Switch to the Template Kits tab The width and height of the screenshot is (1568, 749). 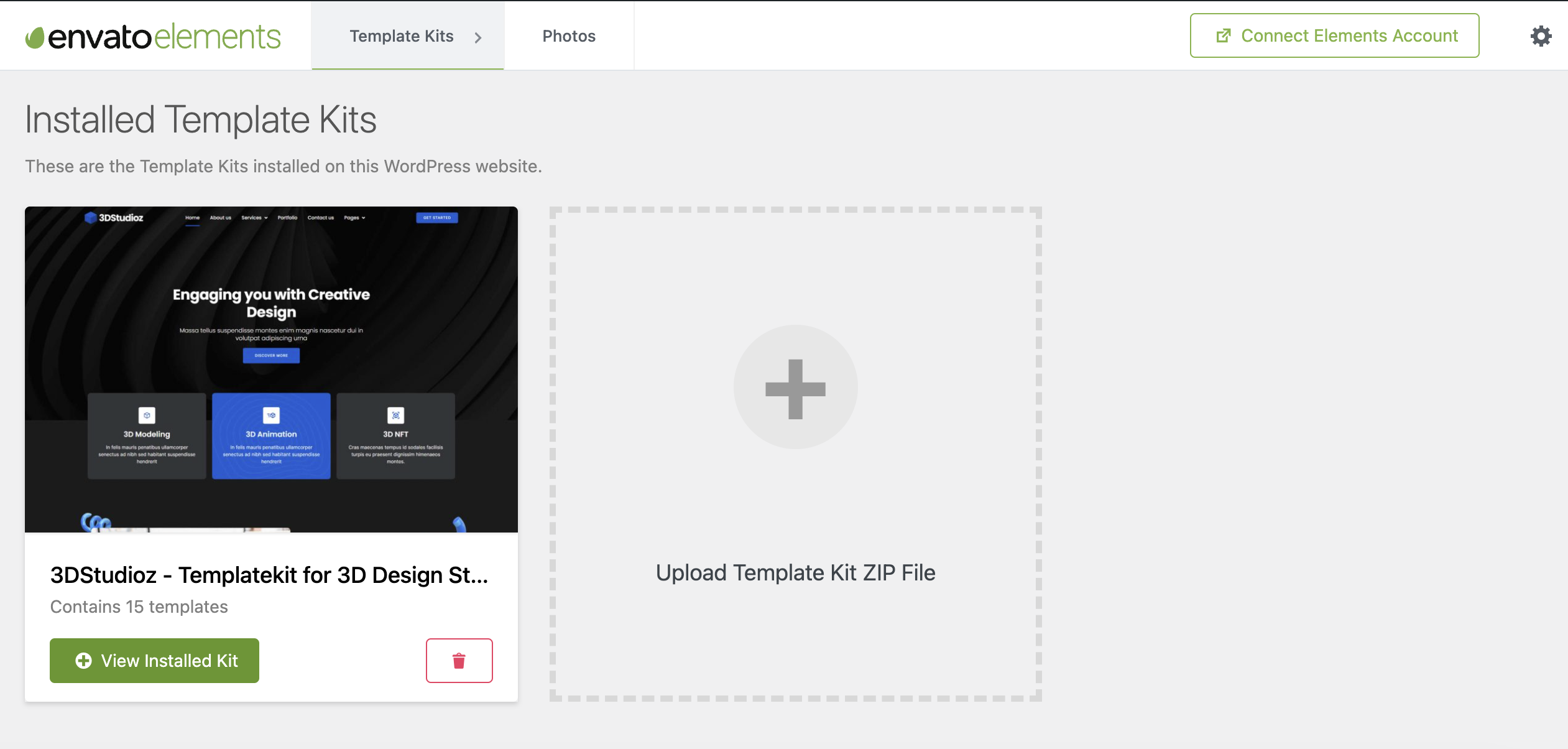point(401,36)
